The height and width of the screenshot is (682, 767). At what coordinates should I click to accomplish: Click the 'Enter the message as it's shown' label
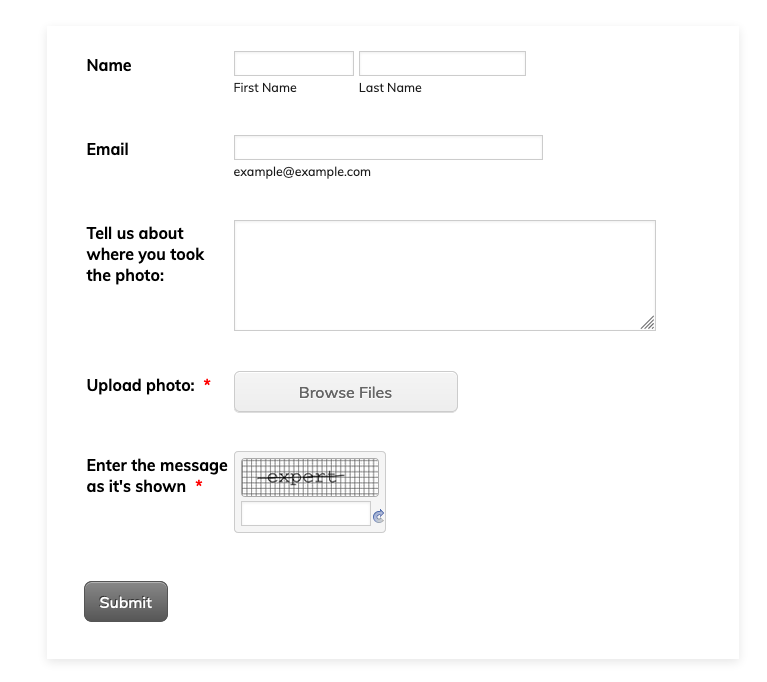pyautogui.click(x=156, y=475)
